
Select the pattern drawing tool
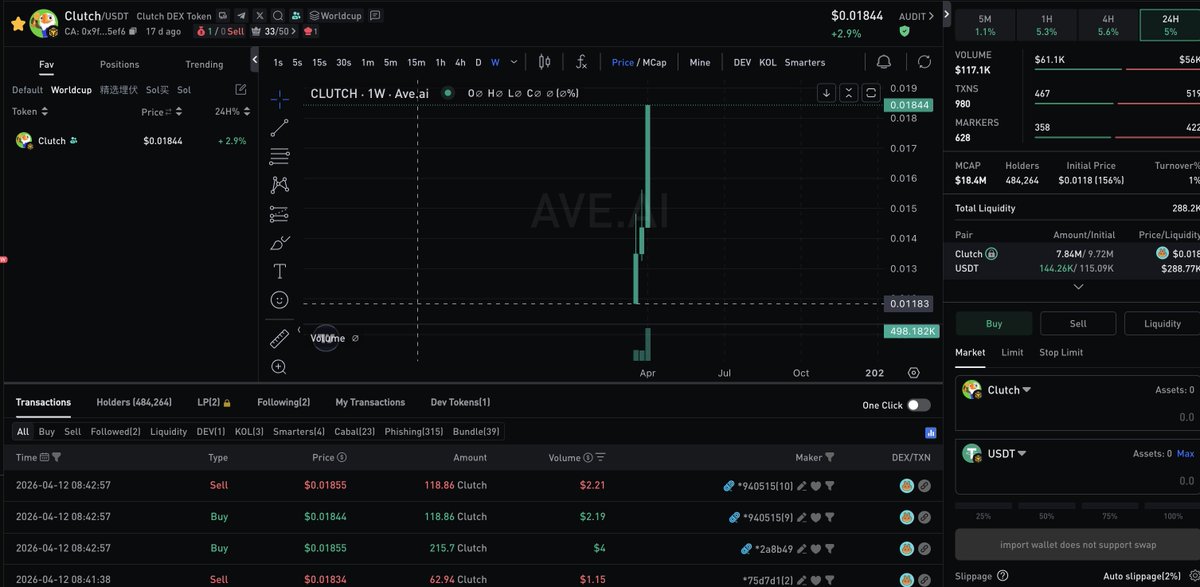[280, 185]
